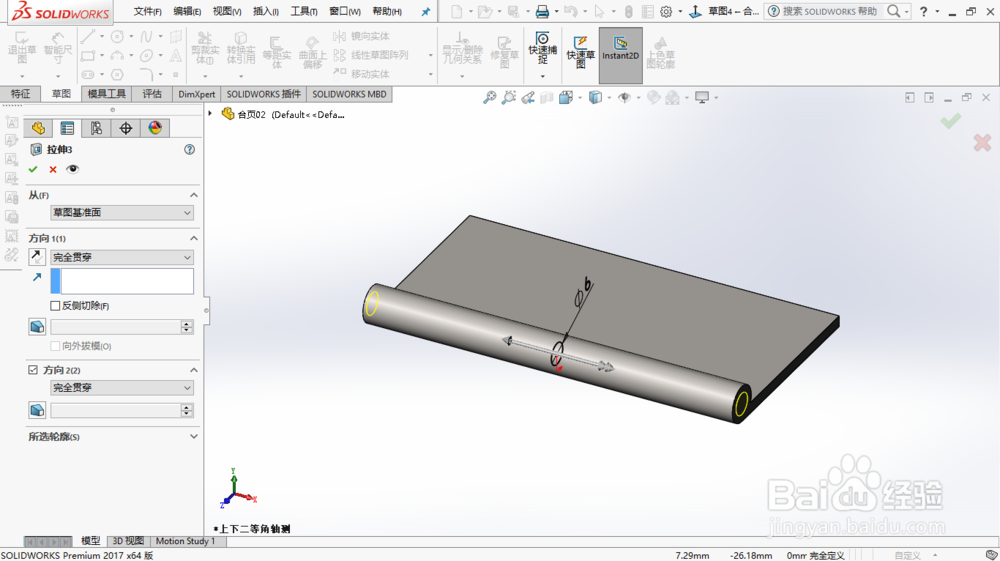Viewport: 1000px width, 561px height.
Task: Click the 镜向实体 tool
Action: pyautogui.click(x=362, y=36)
